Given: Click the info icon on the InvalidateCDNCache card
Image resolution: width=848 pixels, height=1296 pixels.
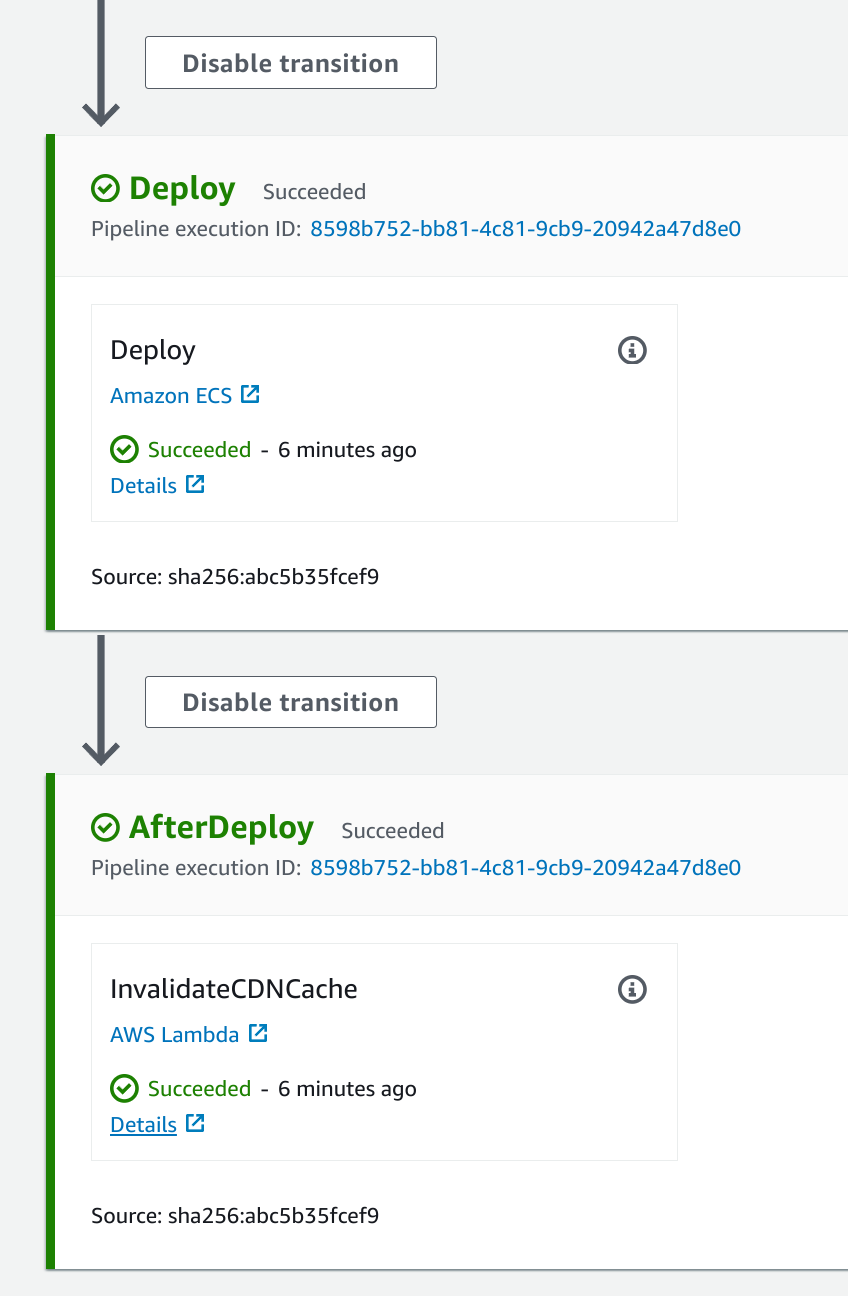Looking at the screenshot, I should coord(632,990).
